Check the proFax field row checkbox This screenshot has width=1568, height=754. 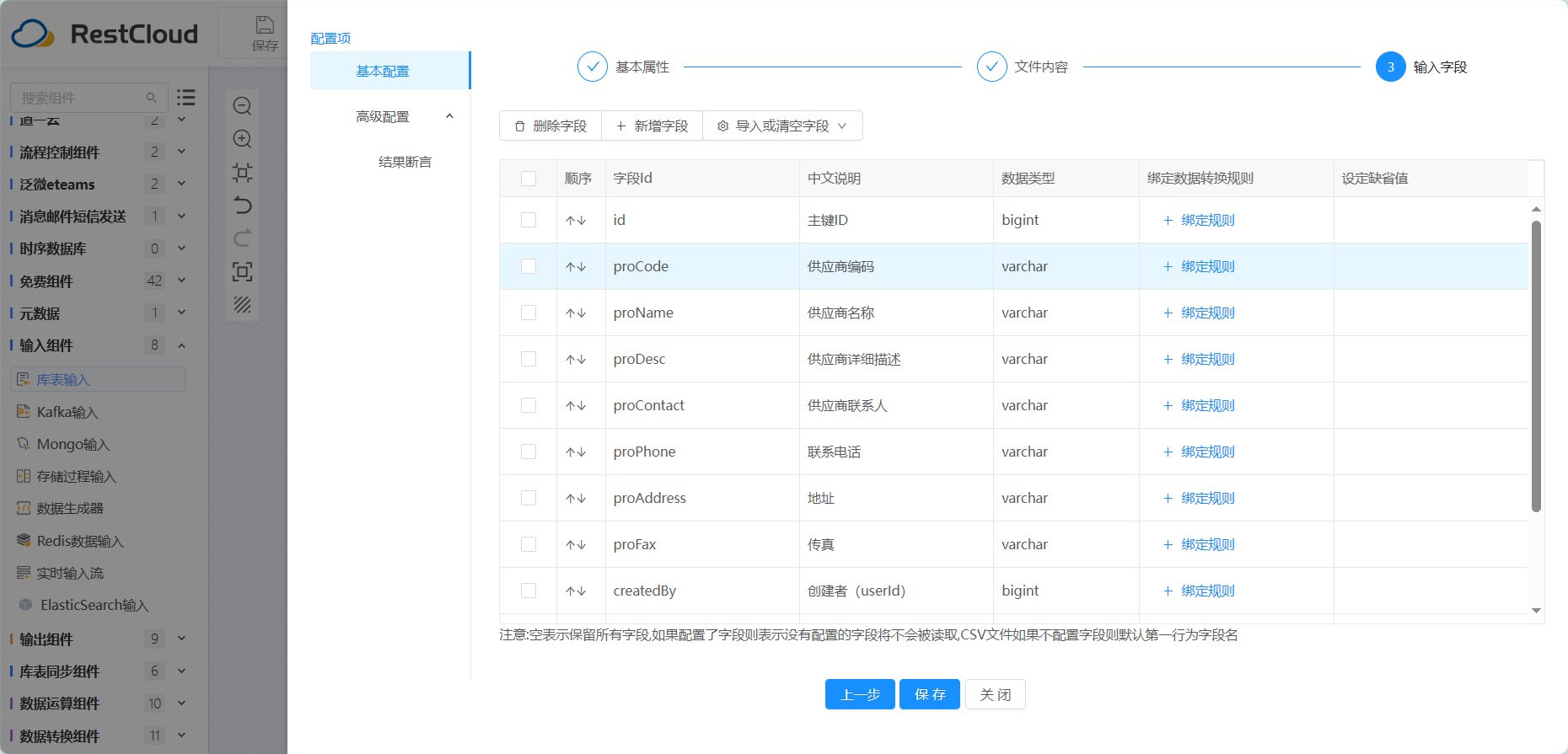coord(529,544)
